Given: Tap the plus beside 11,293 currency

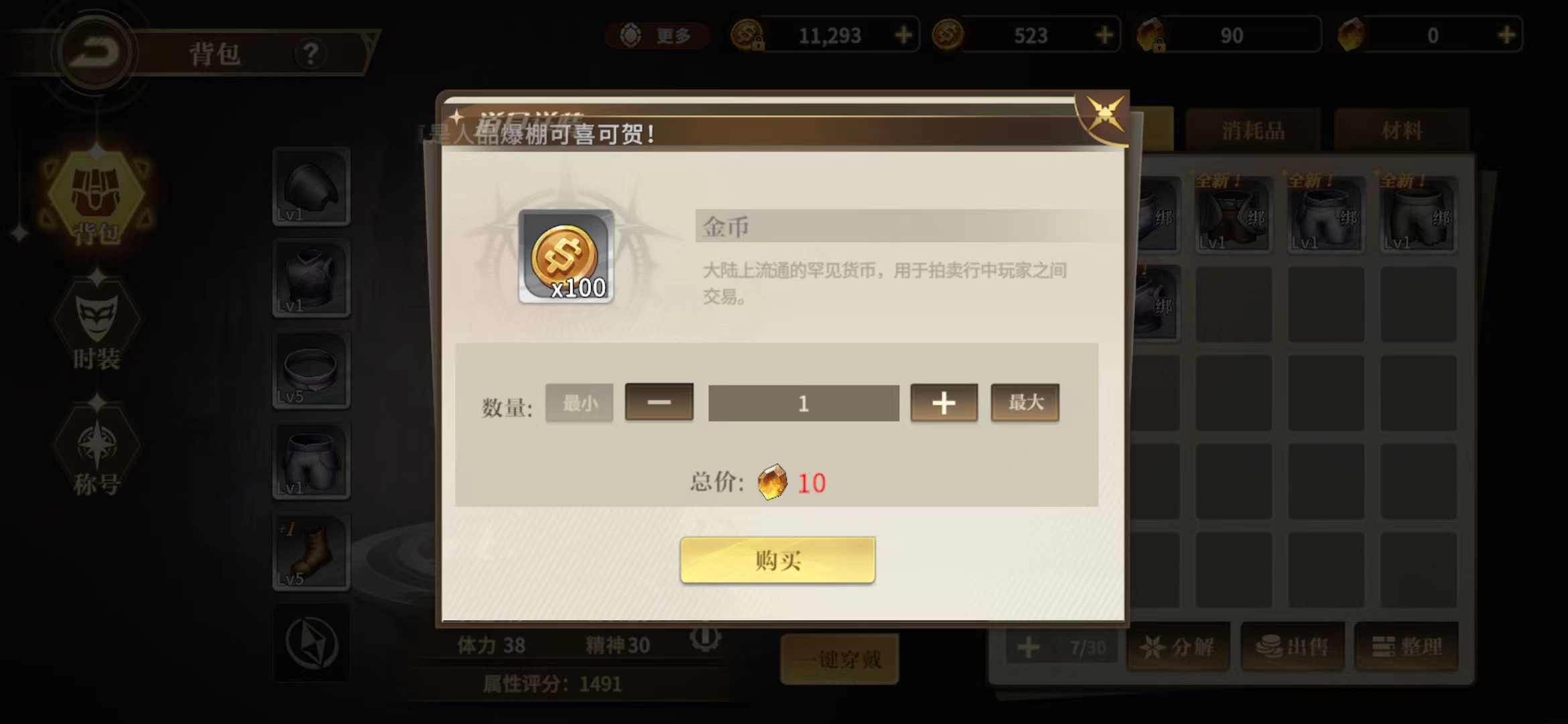Looking at the screenshot, I should [x=903, y=35].
